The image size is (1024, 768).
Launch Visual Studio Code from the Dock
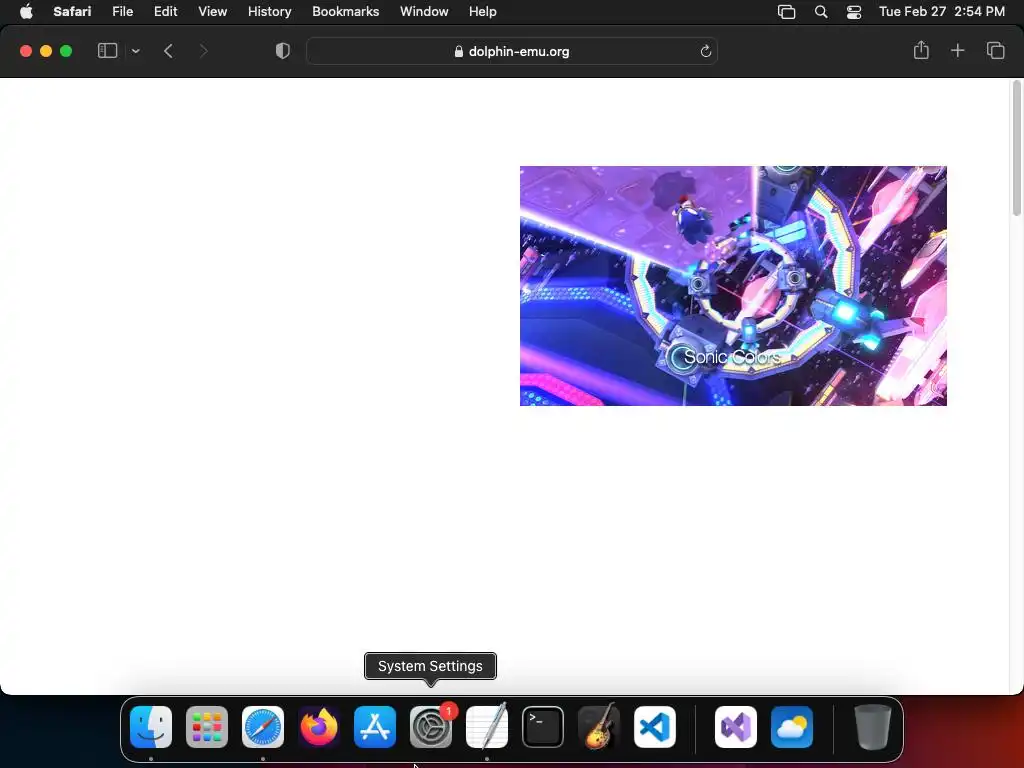click(655, 727)
